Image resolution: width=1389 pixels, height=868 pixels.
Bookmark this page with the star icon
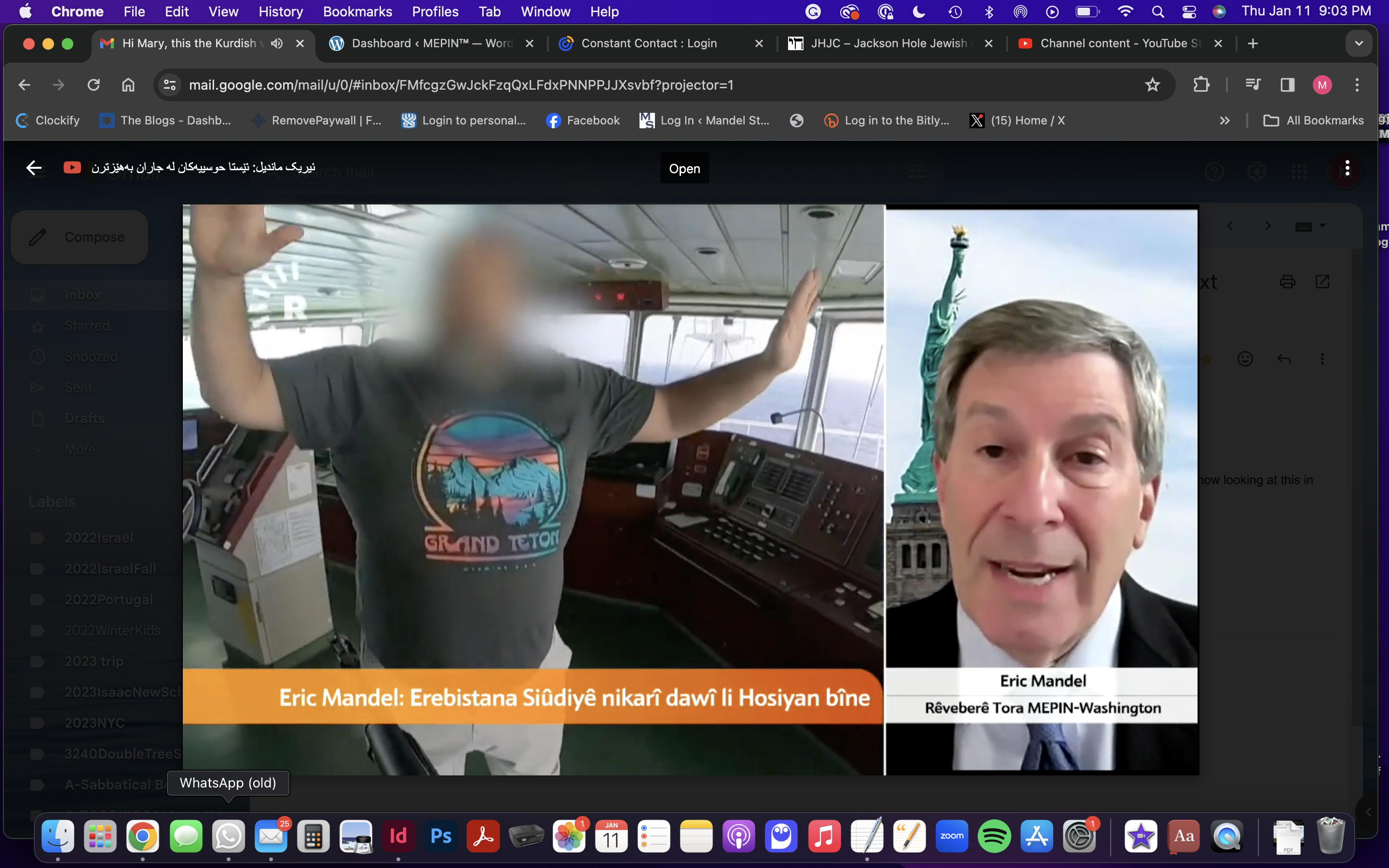pyautogui.click(x=1152, y=85)
